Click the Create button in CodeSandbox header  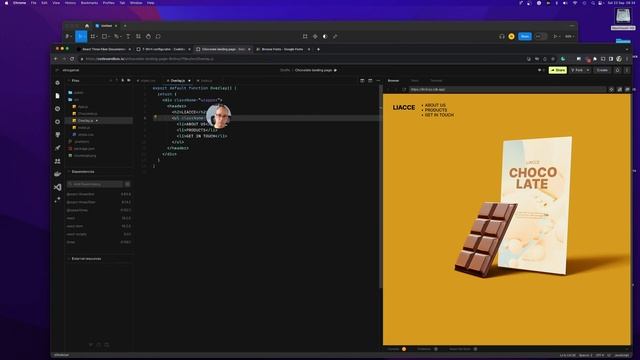tap(602, 70)
